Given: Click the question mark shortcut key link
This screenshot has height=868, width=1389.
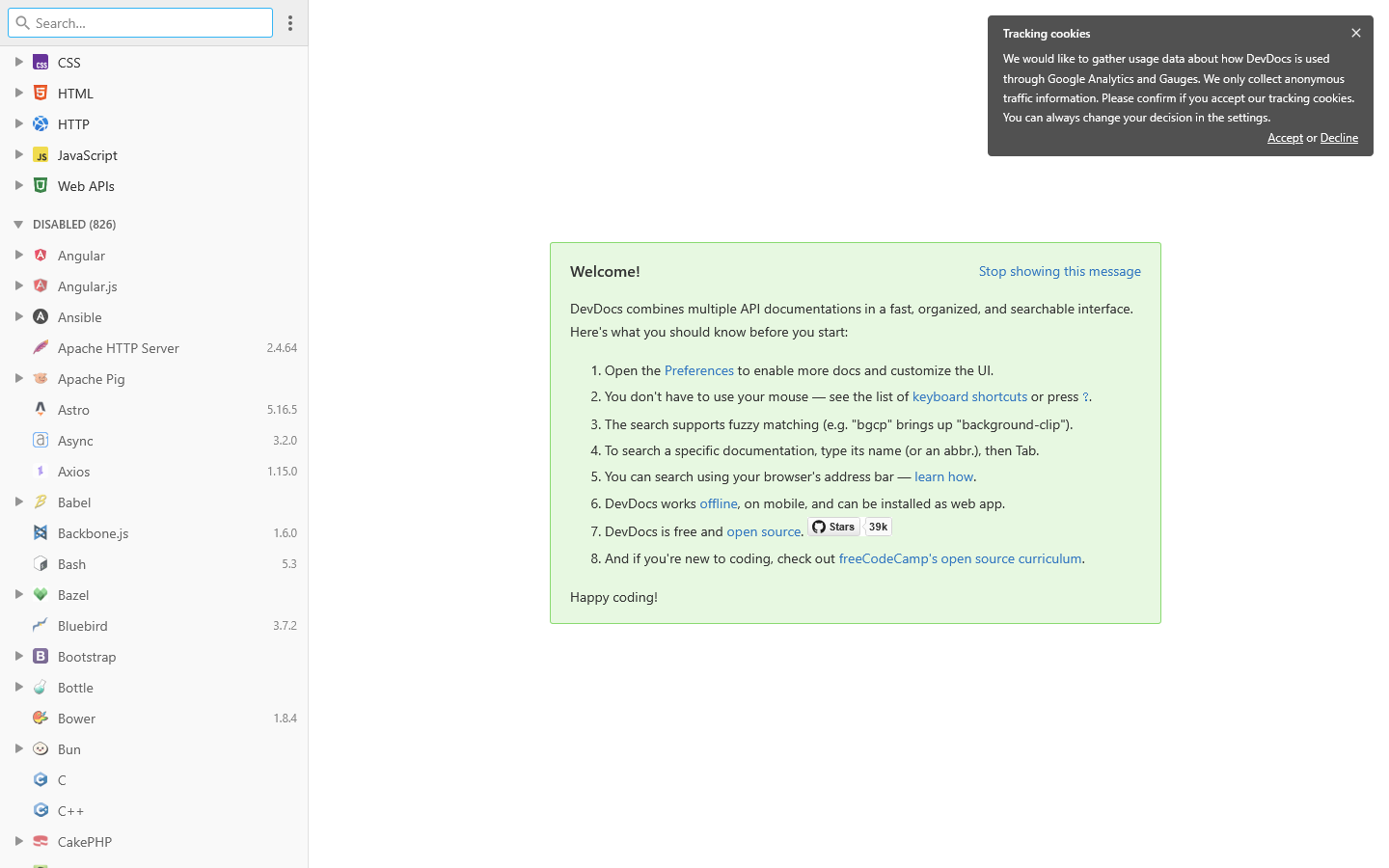Looking at the screenshot, I should point(1085,397).
